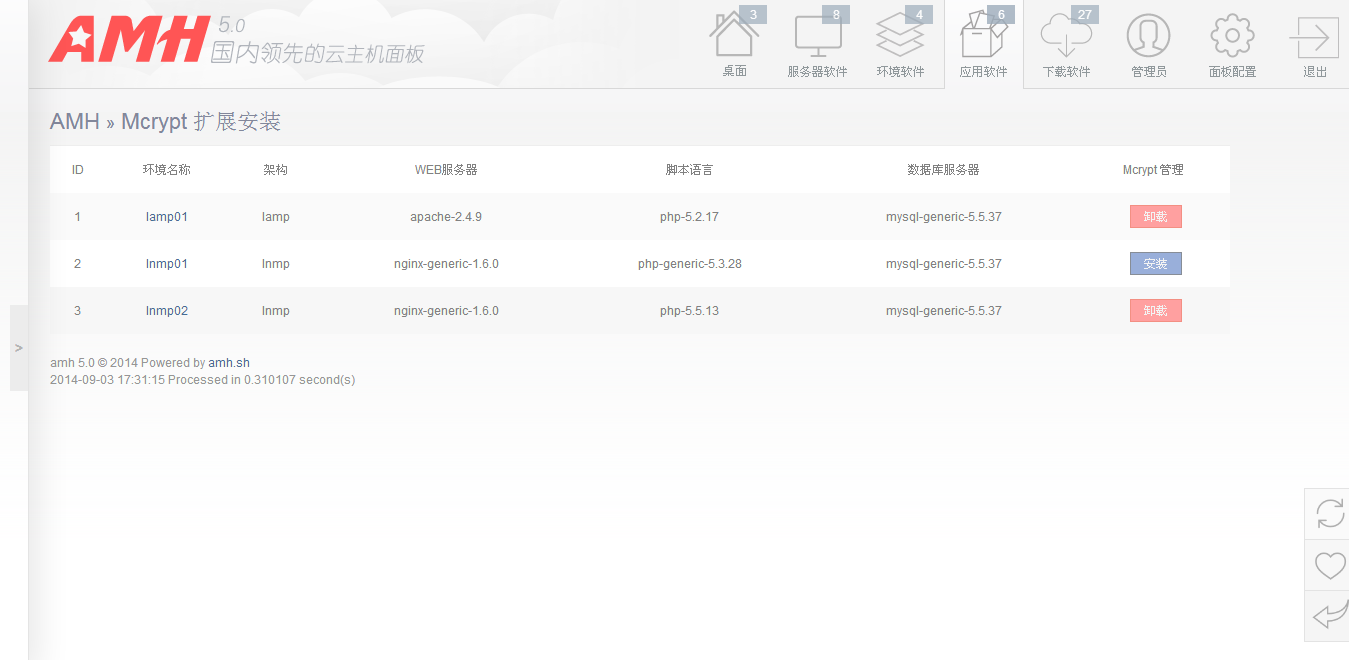Click the 27 badge on 下载软件
Screen dimensions: 1349x660
pos(1084,14)
